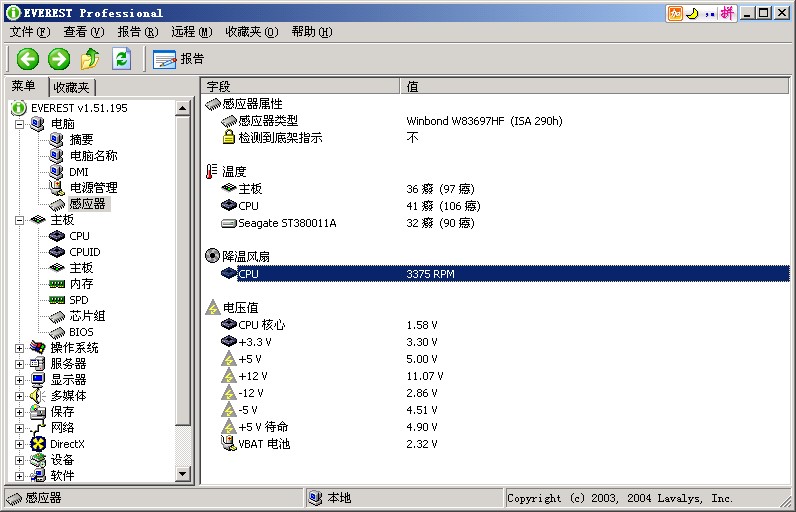Click the CPU chip icon in tree
796x512 pixels.
click(x=57, y=236)
